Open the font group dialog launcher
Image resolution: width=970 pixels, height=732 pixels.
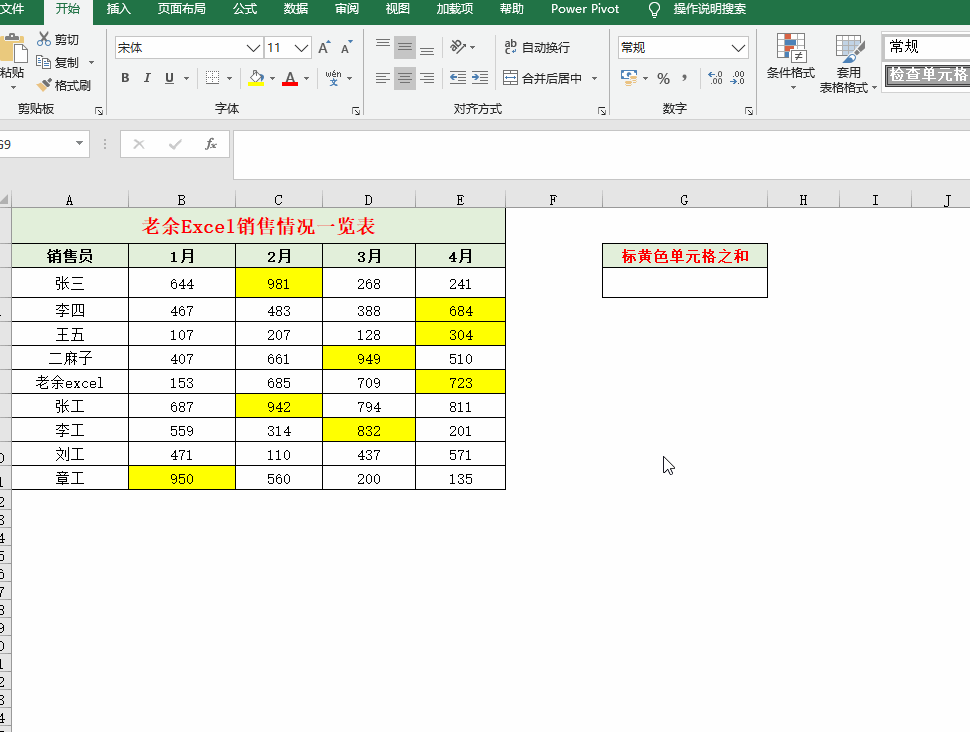tap(356, 111)
